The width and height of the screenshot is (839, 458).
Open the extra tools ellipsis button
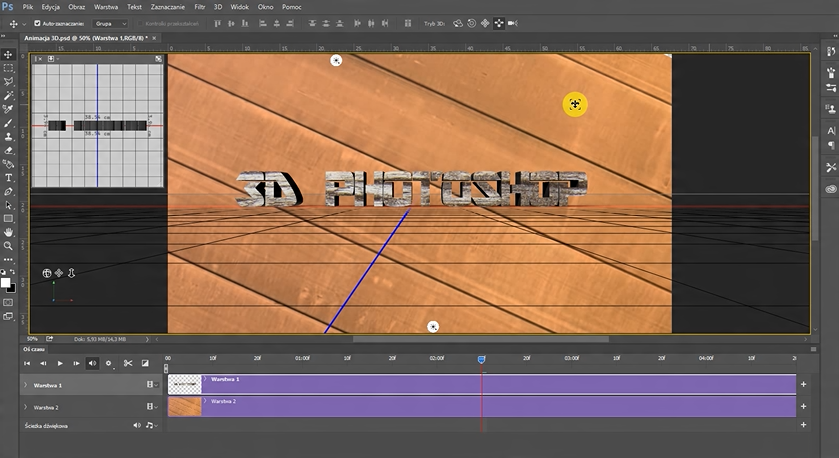tap(8, 259)
